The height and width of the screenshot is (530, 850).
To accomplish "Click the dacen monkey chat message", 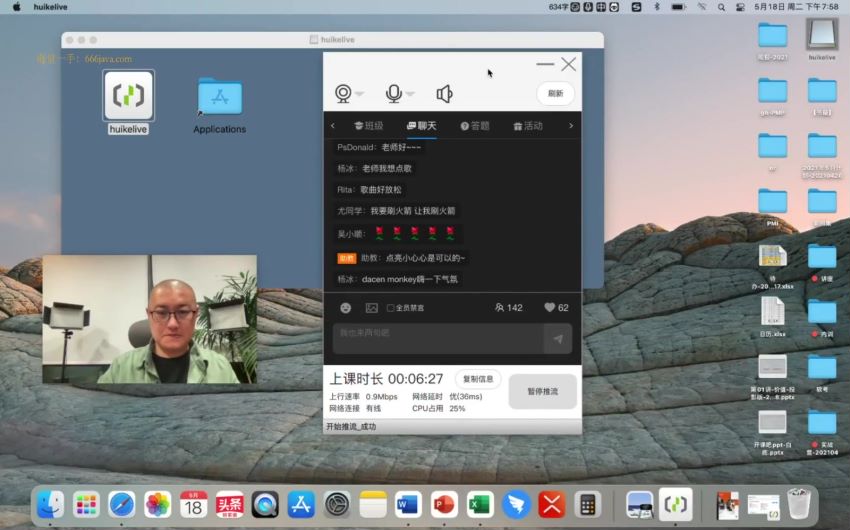I will pos(397,279).
